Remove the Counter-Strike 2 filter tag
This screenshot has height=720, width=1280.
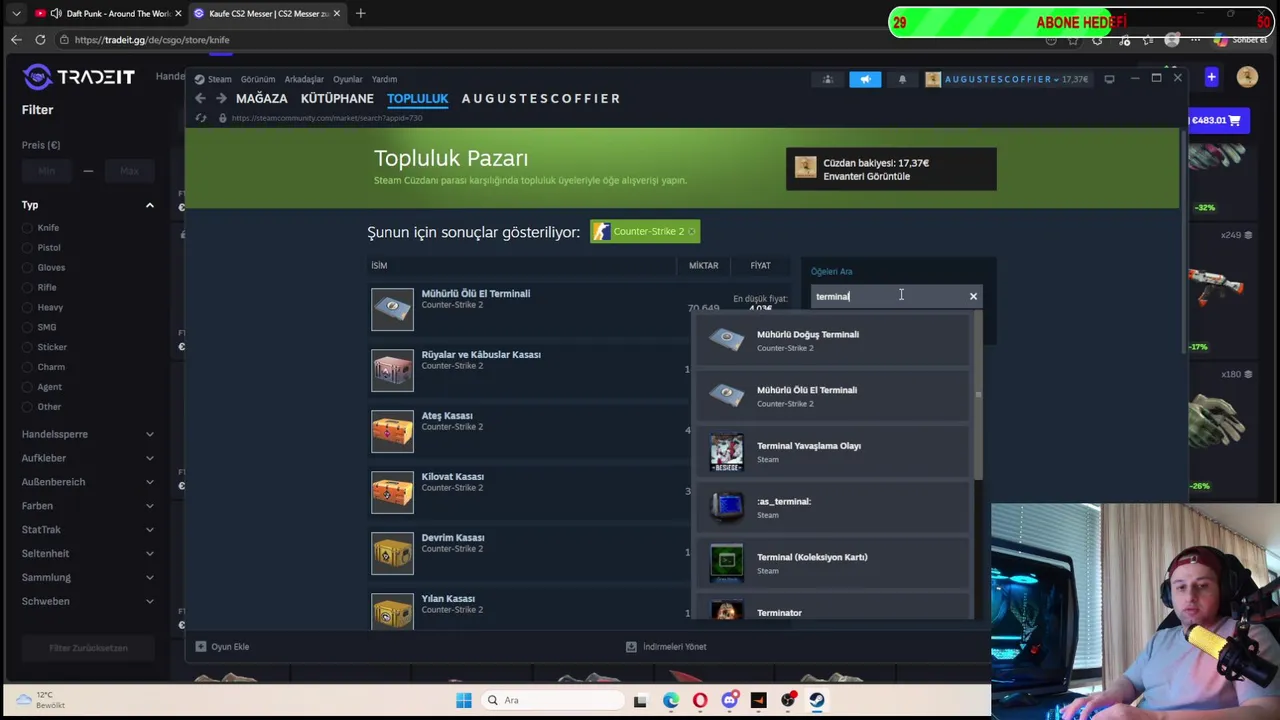(691, 231)
